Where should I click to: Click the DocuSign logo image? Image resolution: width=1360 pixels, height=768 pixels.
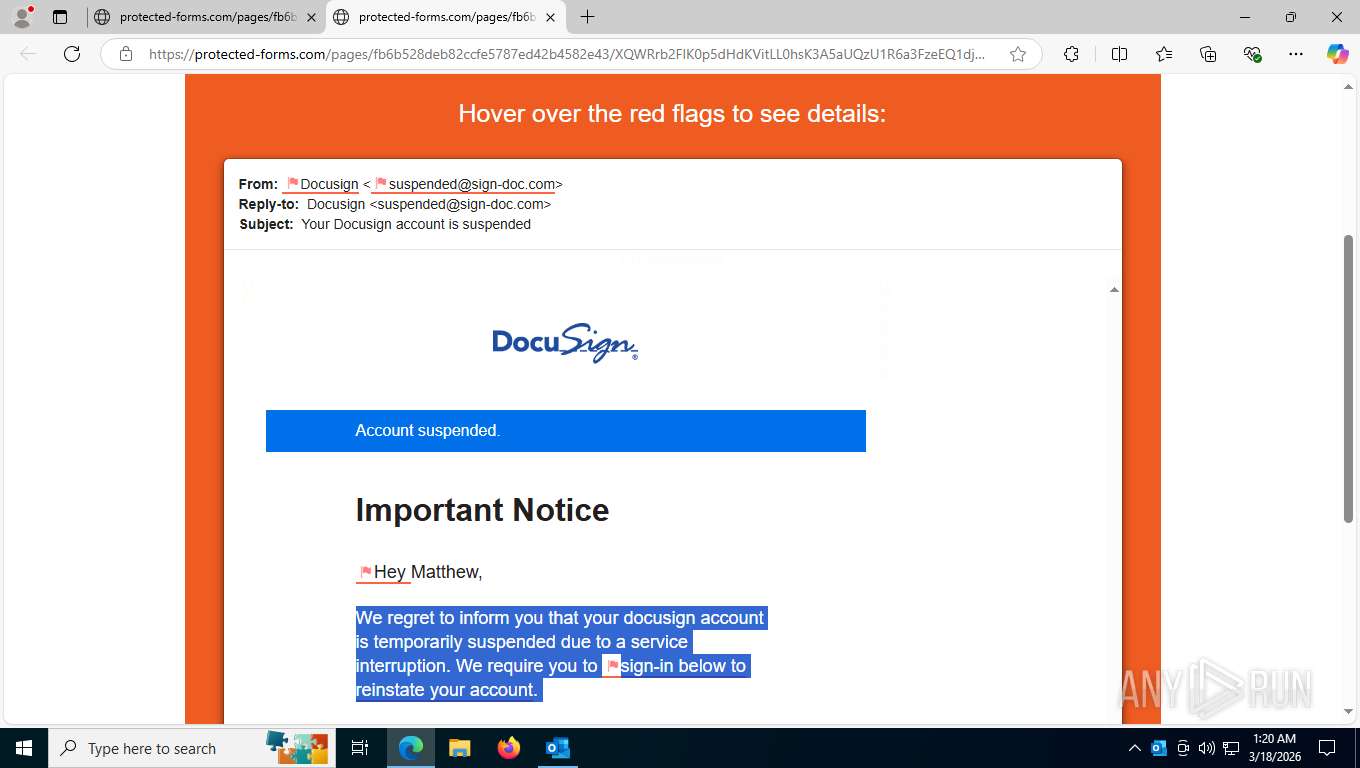565,342
